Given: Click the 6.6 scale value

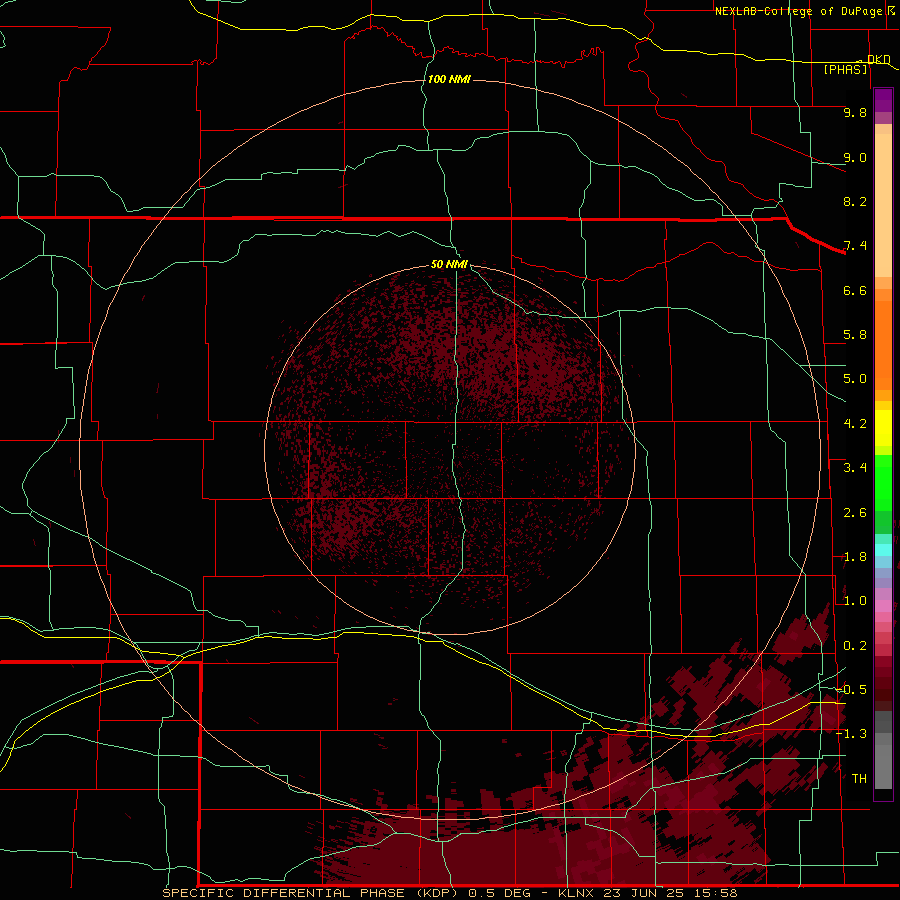Looking at the screenshot, I should tap(855, 290).
